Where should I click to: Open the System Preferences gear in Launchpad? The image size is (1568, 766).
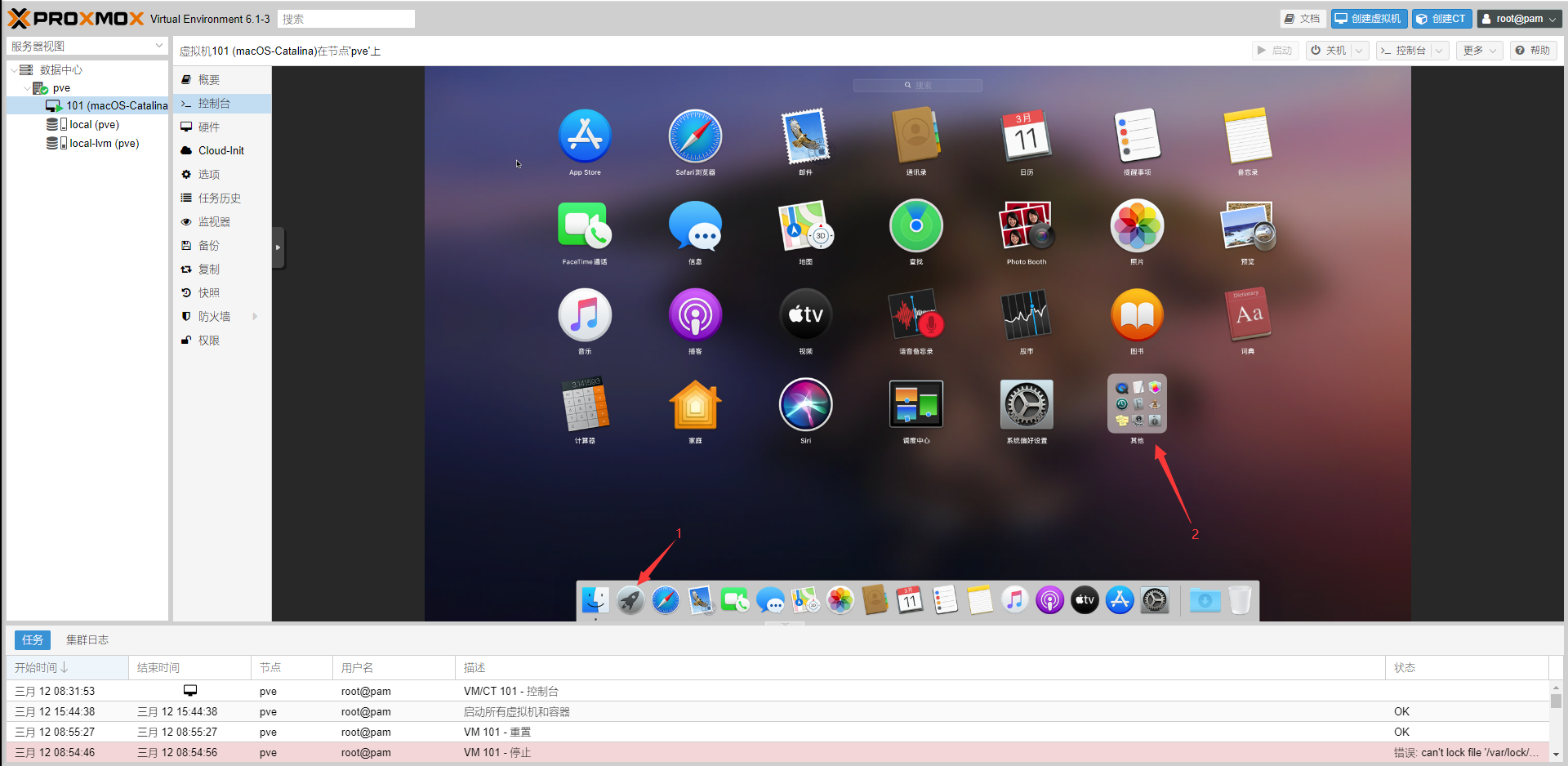[x=1026, y=405]
